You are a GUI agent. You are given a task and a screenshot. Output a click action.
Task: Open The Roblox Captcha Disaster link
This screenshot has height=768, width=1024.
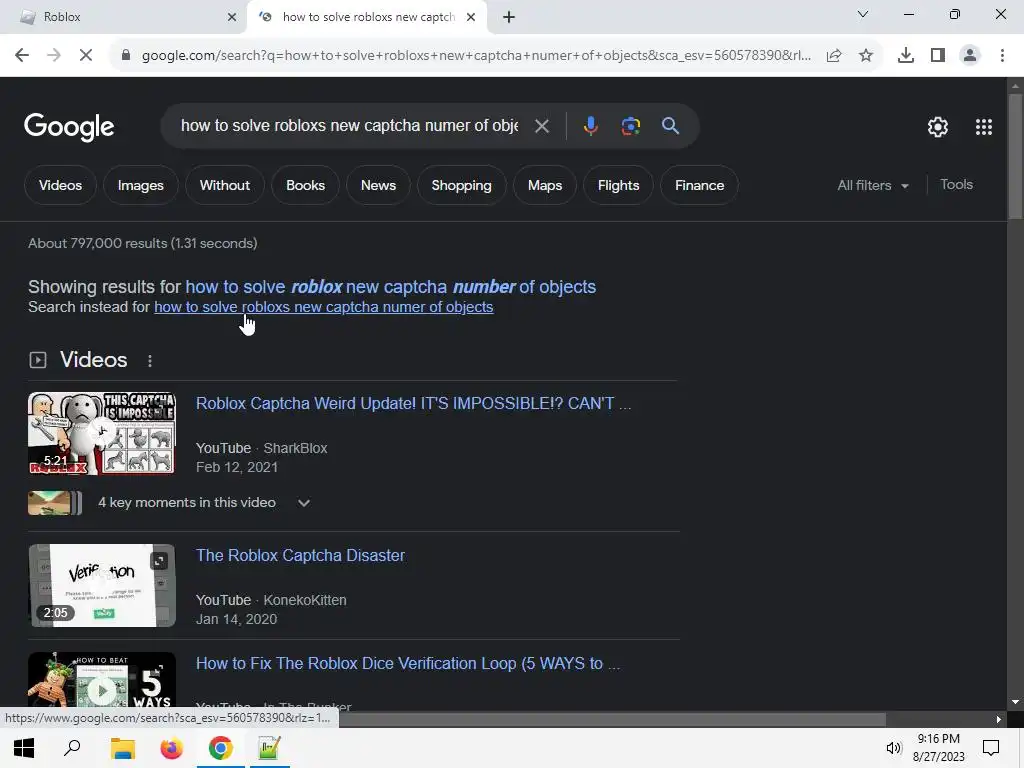[x=300, y=556]
